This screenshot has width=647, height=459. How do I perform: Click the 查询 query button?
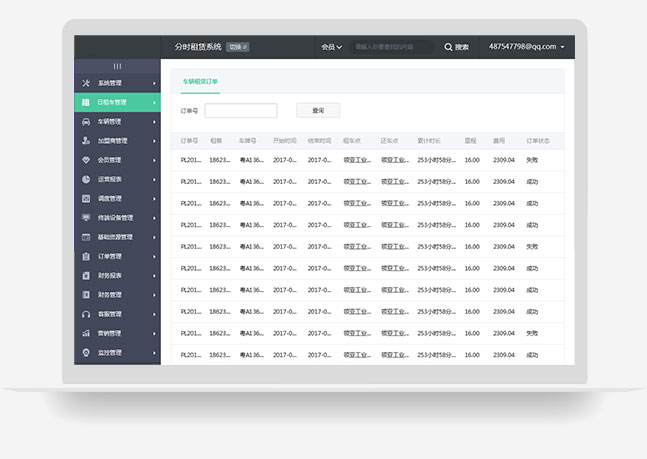point(318,111)
